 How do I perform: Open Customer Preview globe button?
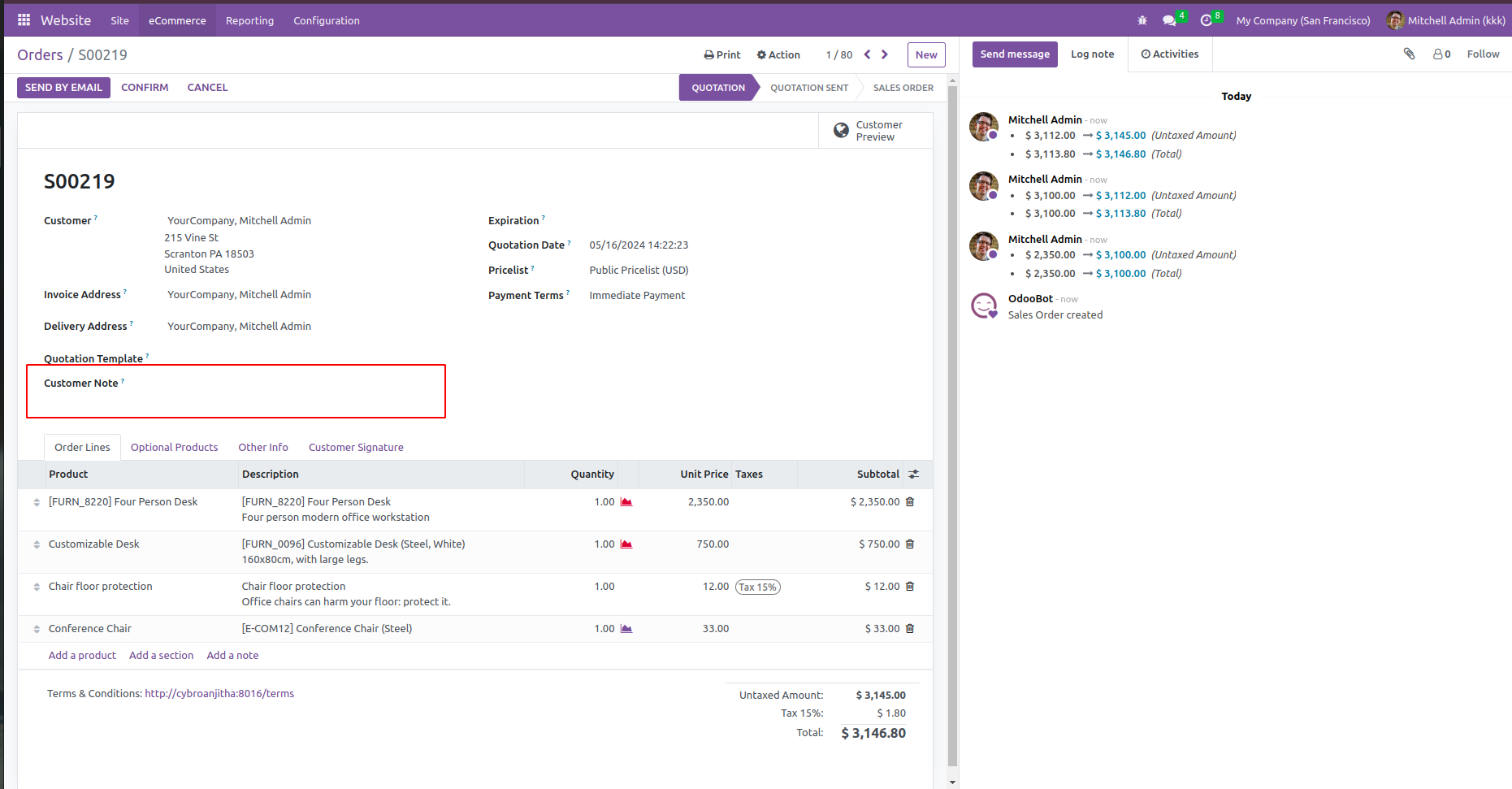point(875,131)
